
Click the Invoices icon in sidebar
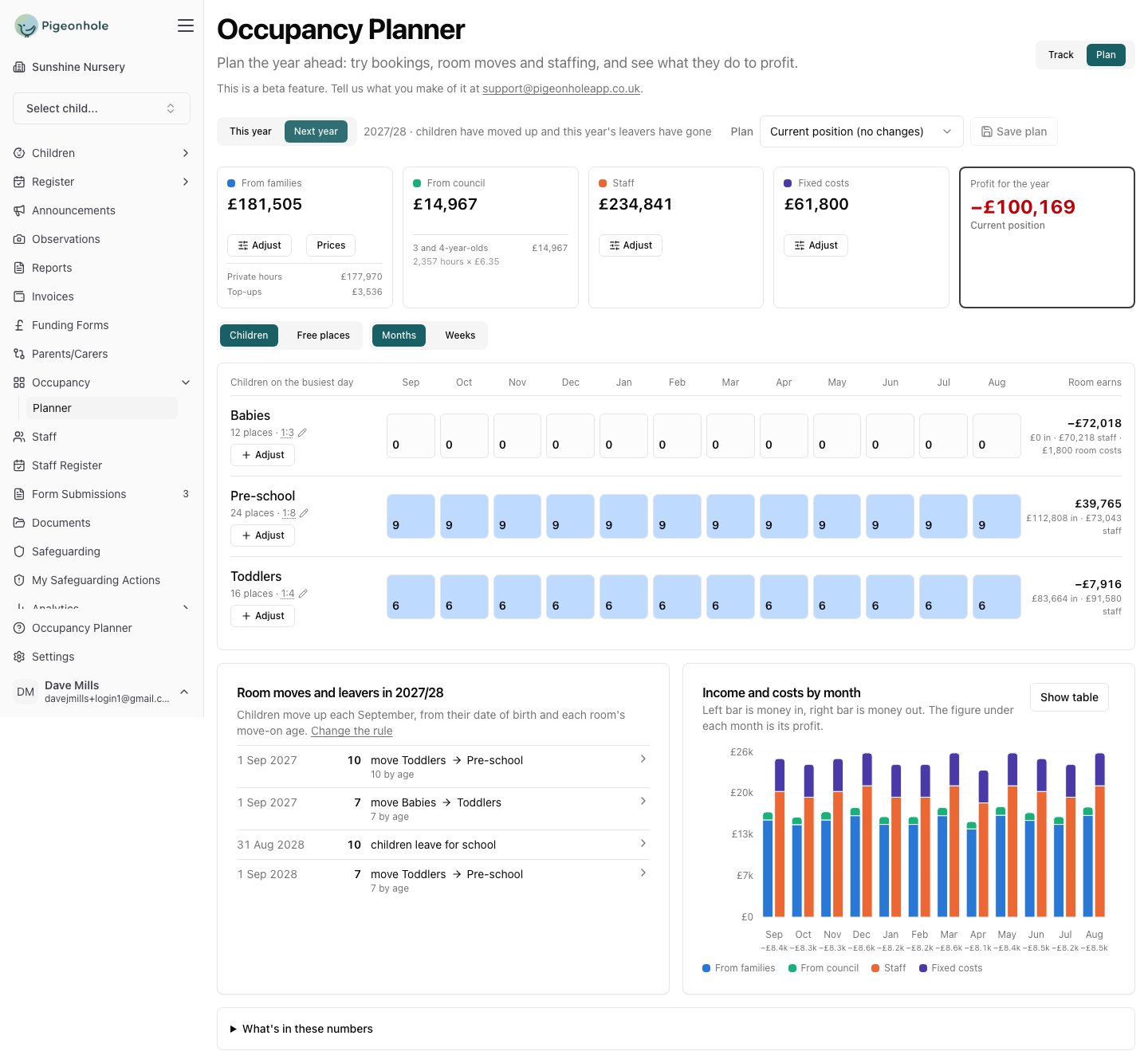(x=19, y=296)
